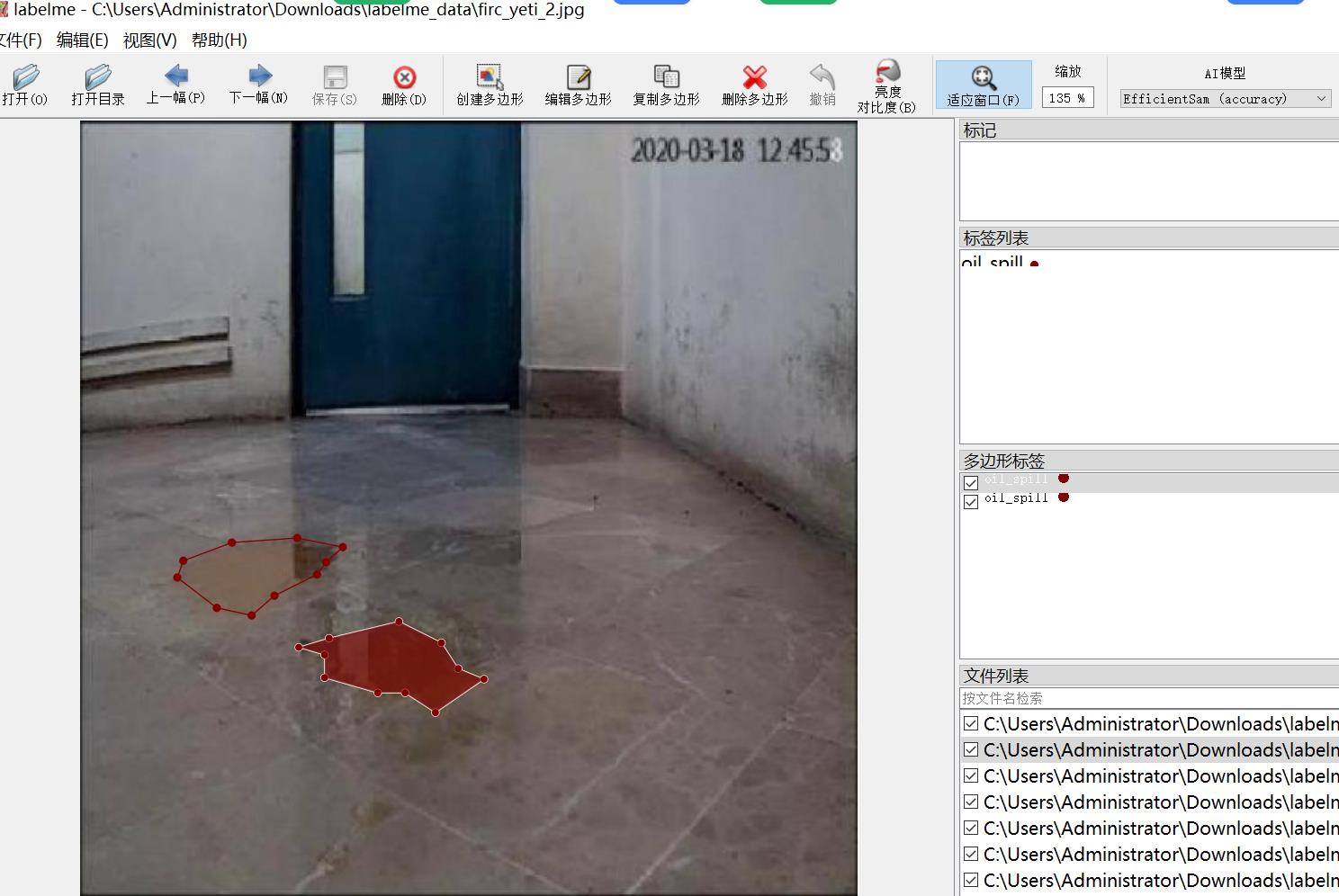
Task: Click the zoom percentage box showing 135
Action: click(x=1067, y=98)
